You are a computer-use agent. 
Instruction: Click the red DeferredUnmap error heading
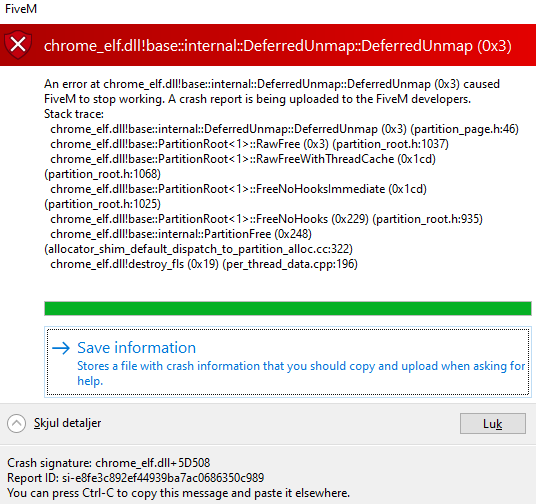click(x=278, y=45)
